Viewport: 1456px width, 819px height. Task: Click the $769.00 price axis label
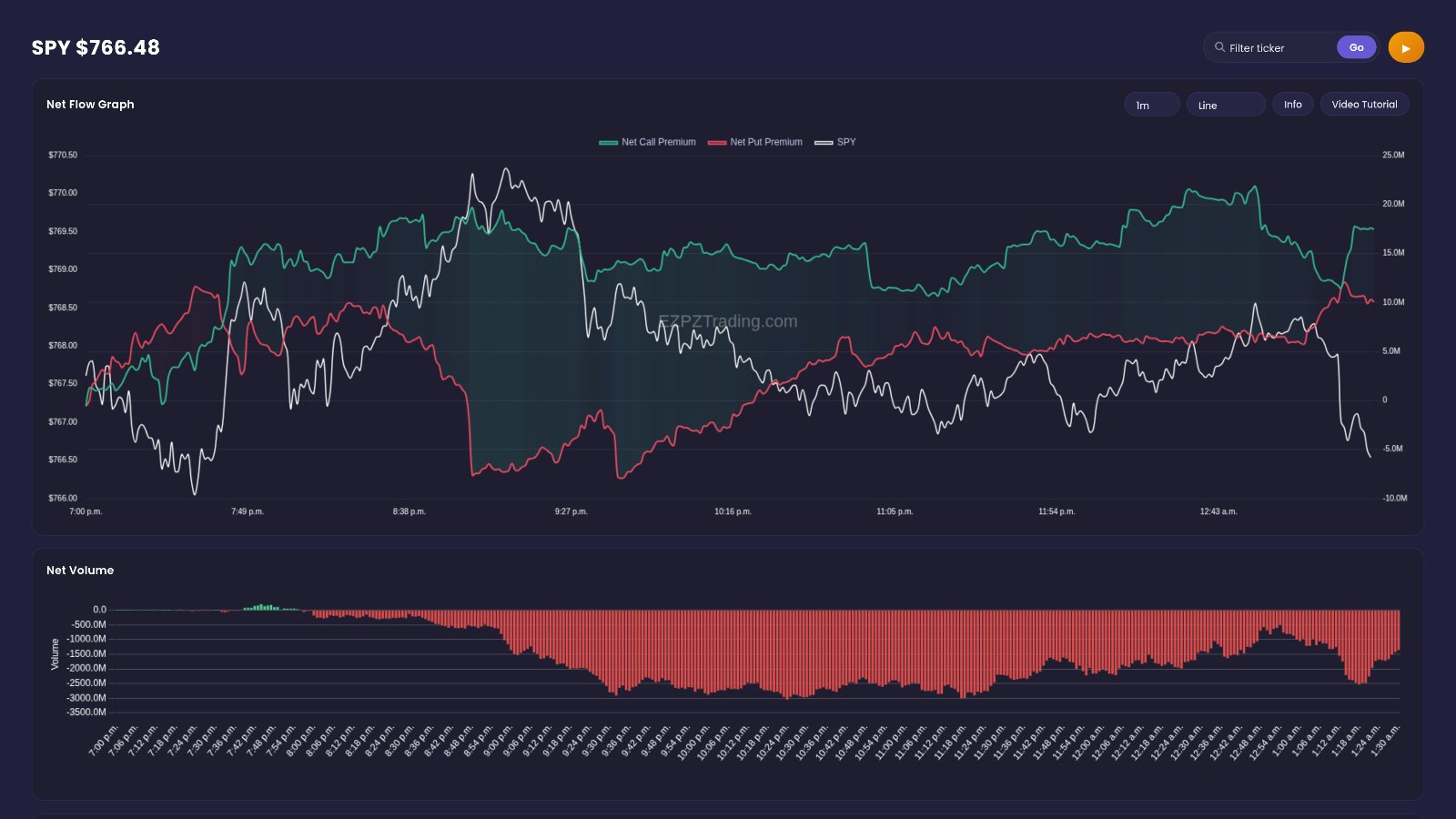pos(63,269)
